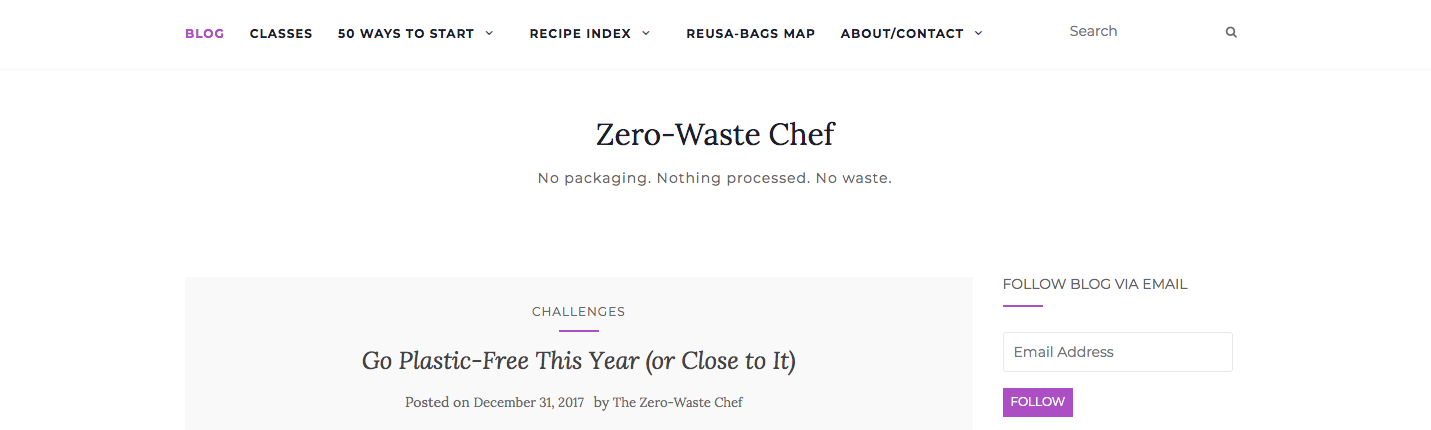This screenshot has height=430, width=1431.
Task: Click the site tagline about no packaging
Action: tap(714, 178)
